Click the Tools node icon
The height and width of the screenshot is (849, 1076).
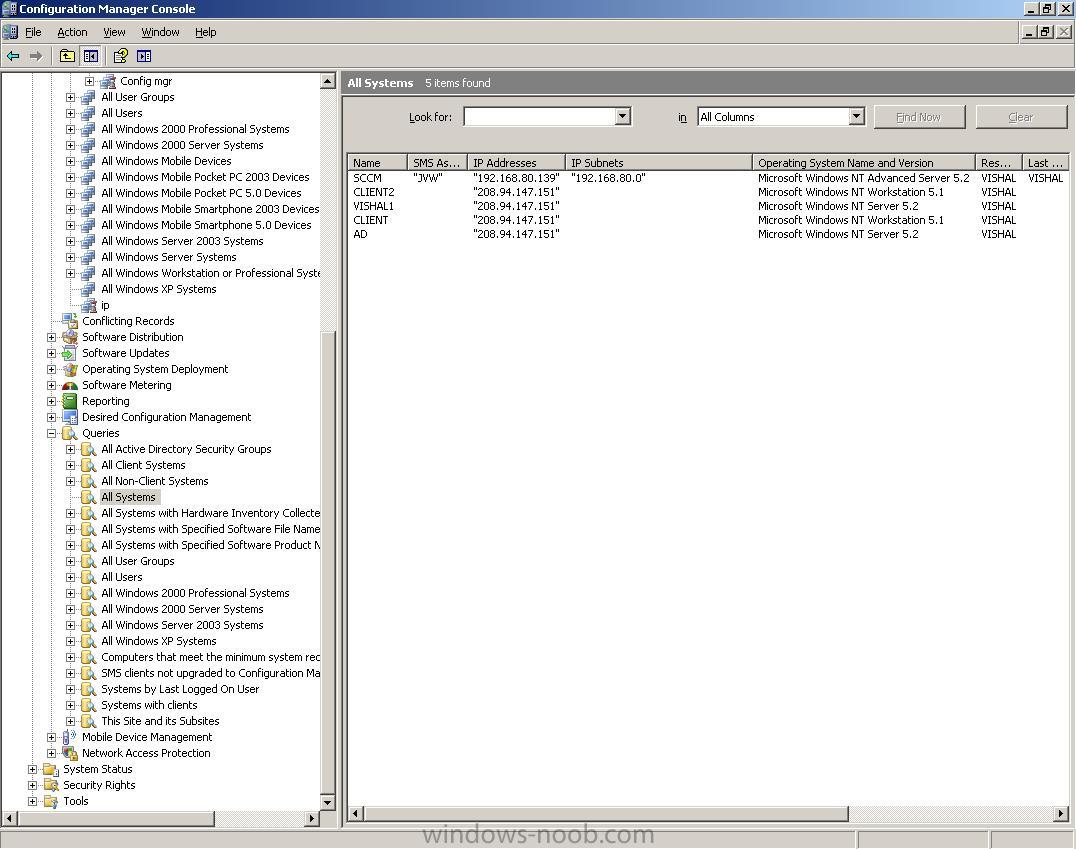click(x=51, y=801)
